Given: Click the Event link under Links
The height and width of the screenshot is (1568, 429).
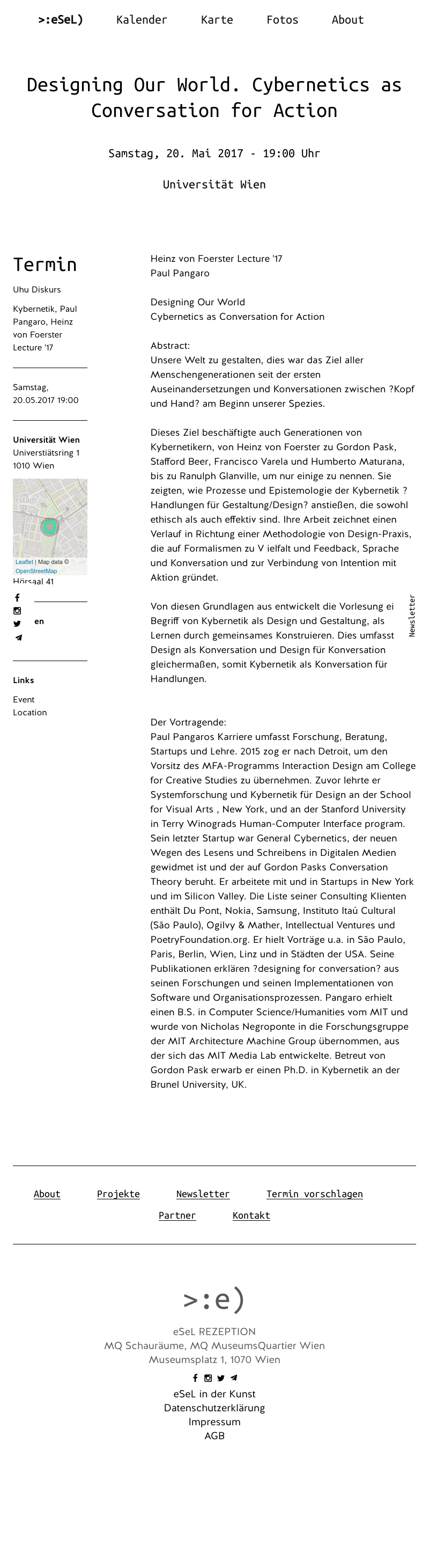Looking at the screenshot, I should pyautogui.click(x=24, y=699).
